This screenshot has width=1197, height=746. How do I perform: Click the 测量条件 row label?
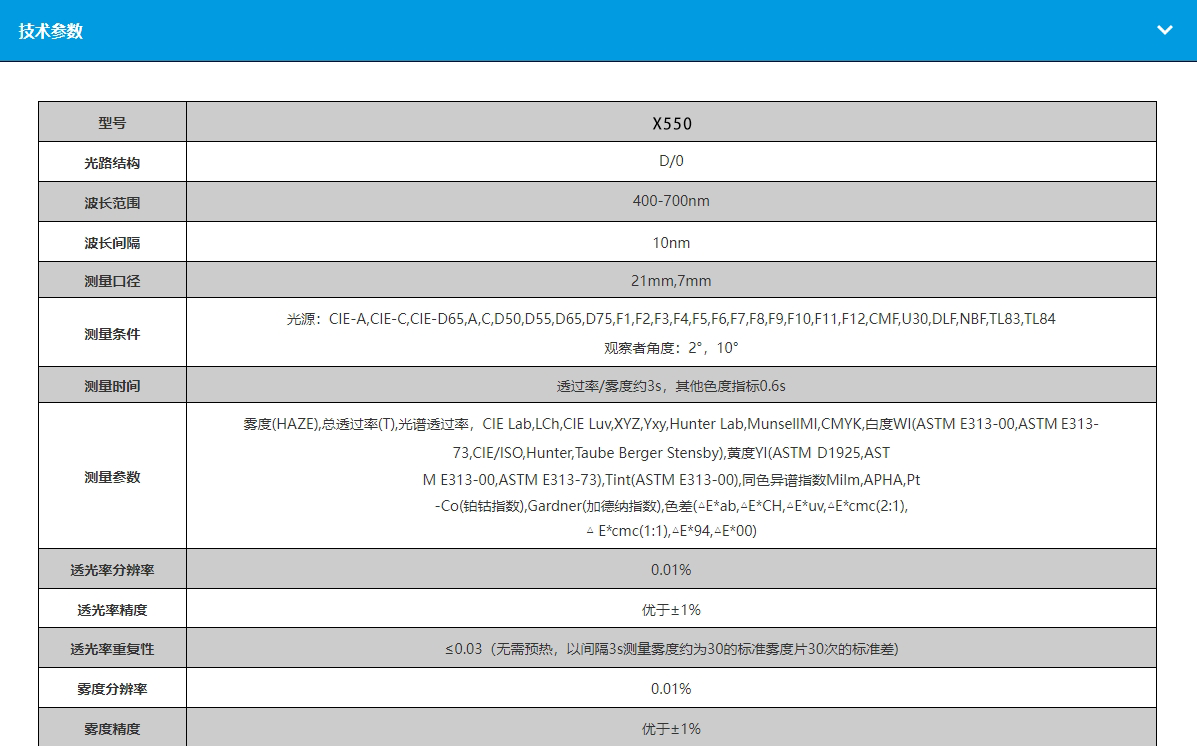pyautogui.click(x=112, y=334)
